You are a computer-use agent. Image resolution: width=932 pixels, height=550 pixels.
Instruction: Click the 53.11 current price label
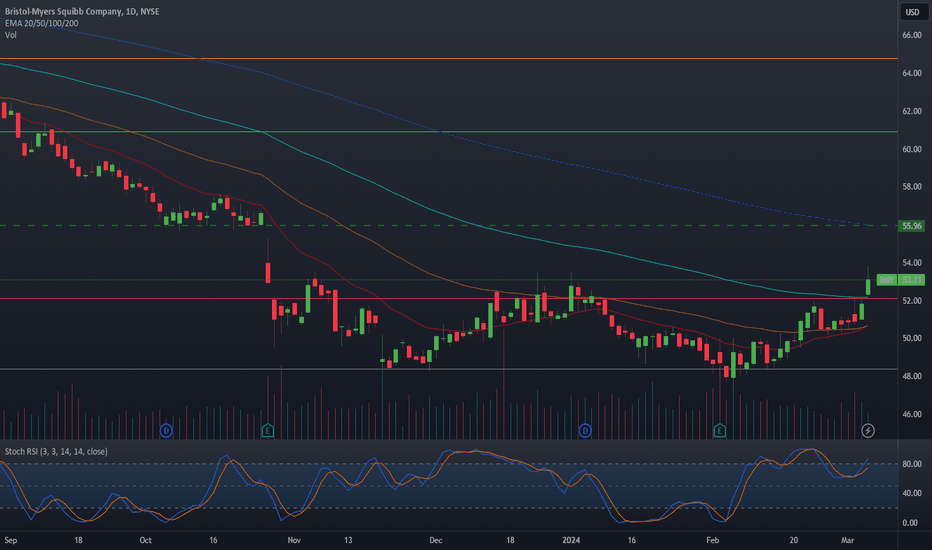pos(912,279)
